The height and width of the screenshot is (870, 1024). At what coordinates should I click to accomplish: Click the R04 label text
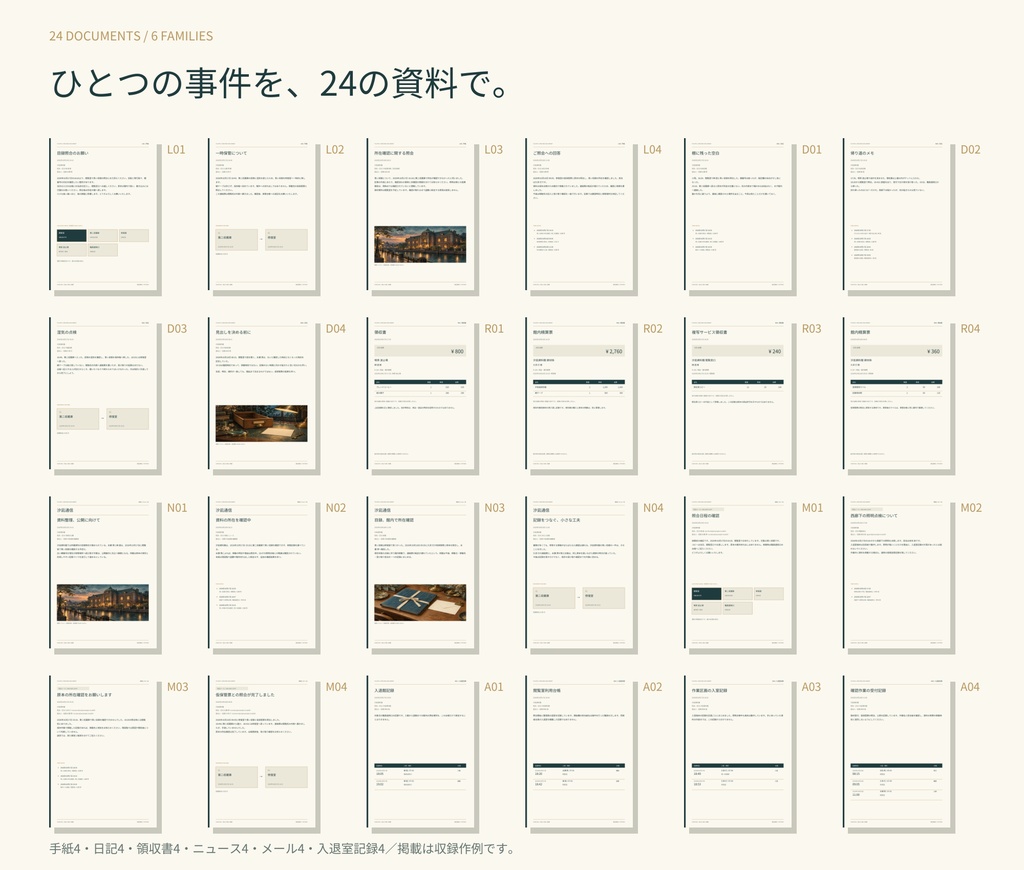(970, 329)
